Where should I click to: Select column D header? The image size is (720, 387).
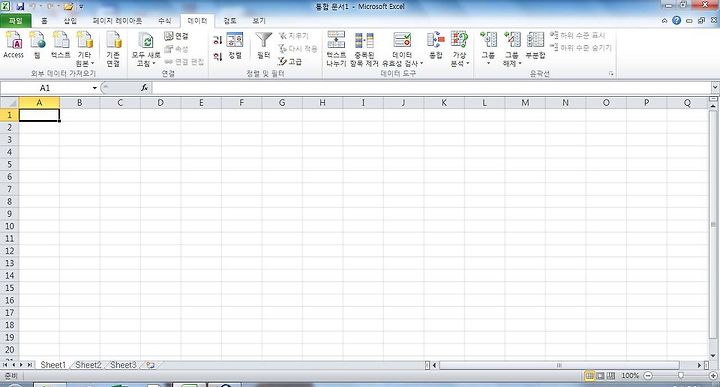[160, 103]
